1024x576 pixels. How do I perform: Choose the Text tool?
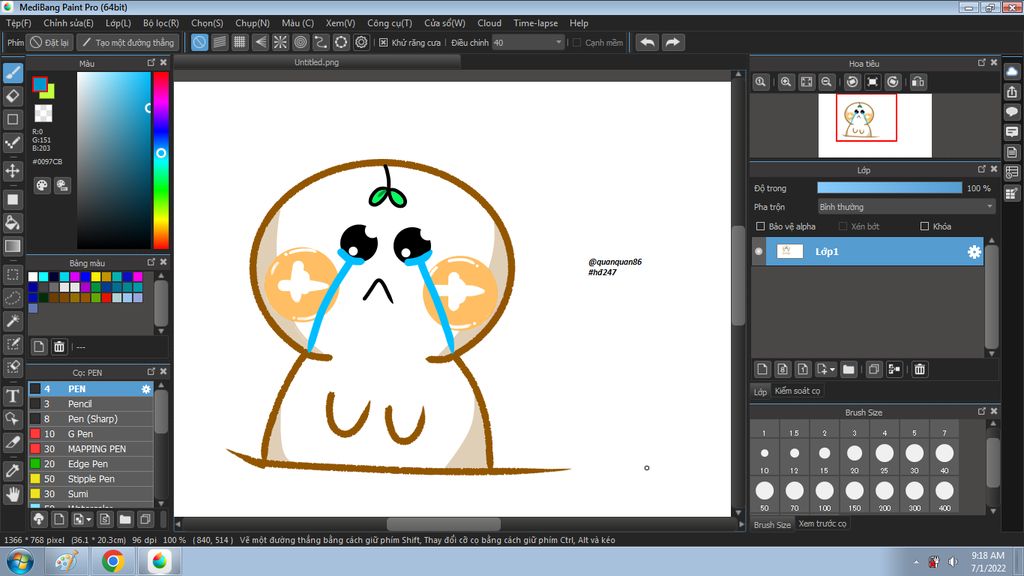pyautogui.click(x=13, y=396)
